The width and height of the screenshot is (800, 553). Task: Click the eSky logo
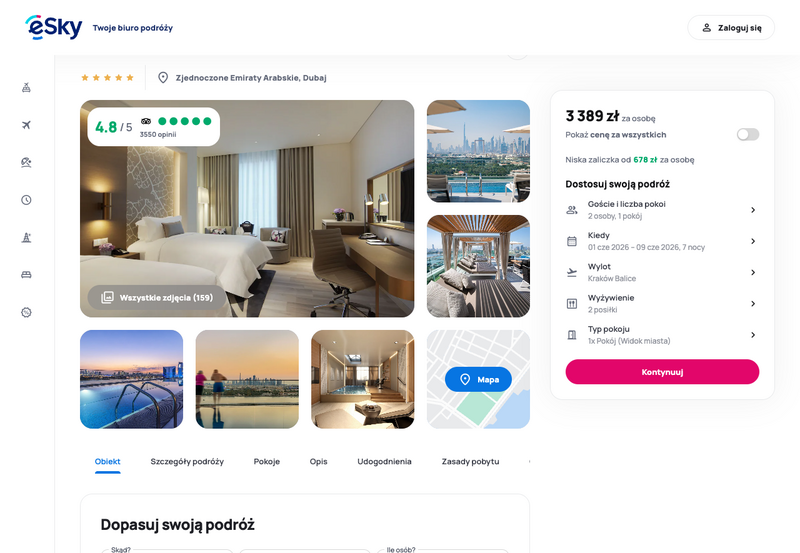click(x=54, y=27)
